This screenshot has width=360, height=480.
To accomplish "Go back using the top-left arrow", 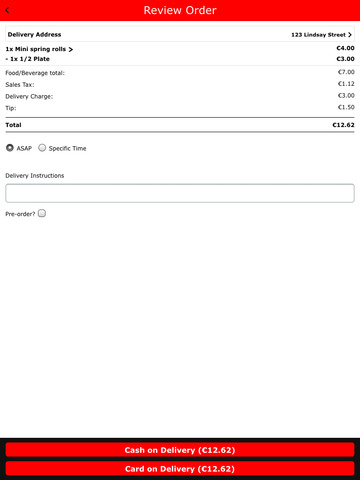I will pos(7,10).
